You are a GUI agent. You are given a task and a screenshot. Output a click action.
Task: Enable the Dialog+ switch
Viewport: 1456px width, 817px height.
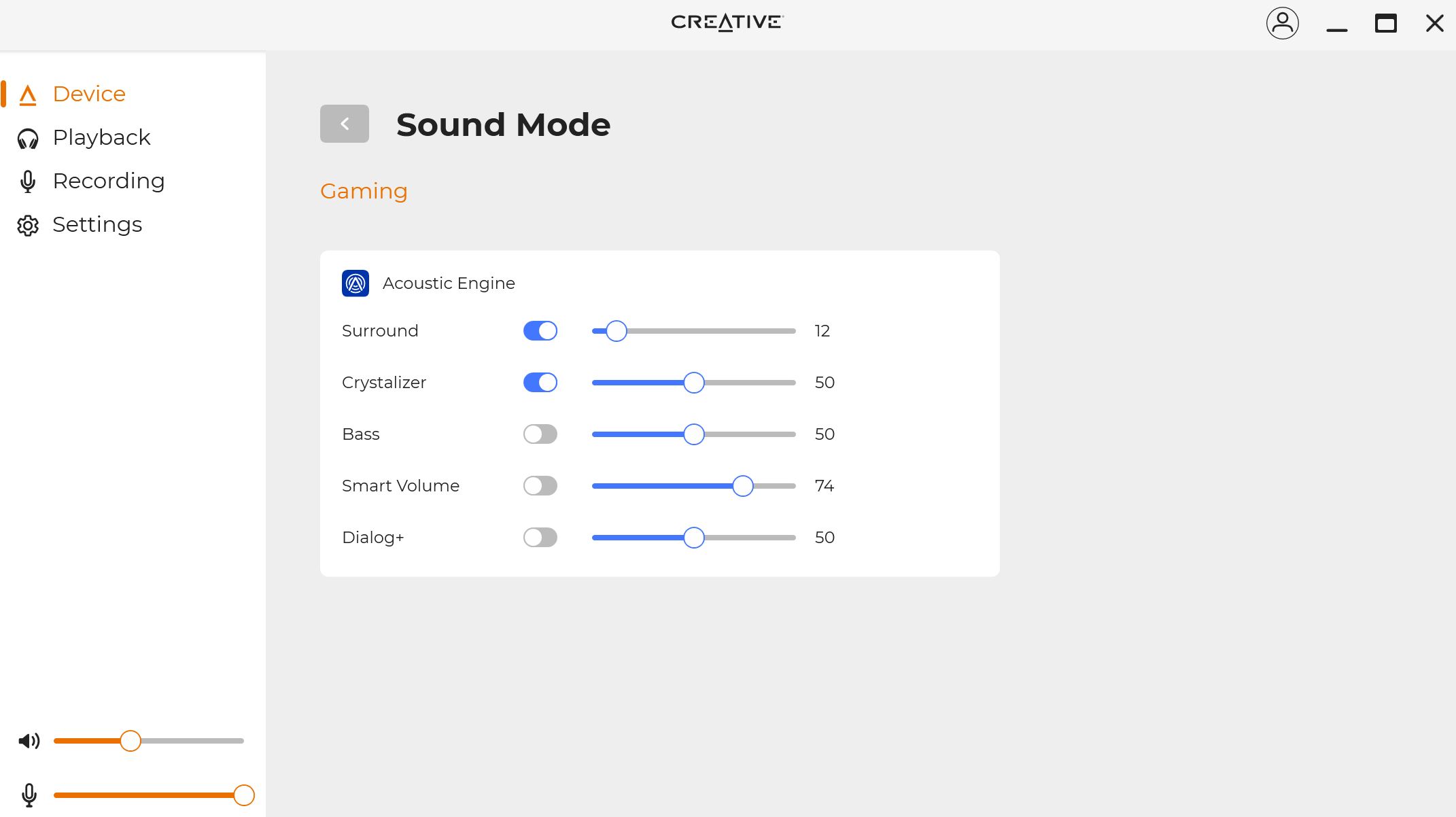[x=540, y=538]
